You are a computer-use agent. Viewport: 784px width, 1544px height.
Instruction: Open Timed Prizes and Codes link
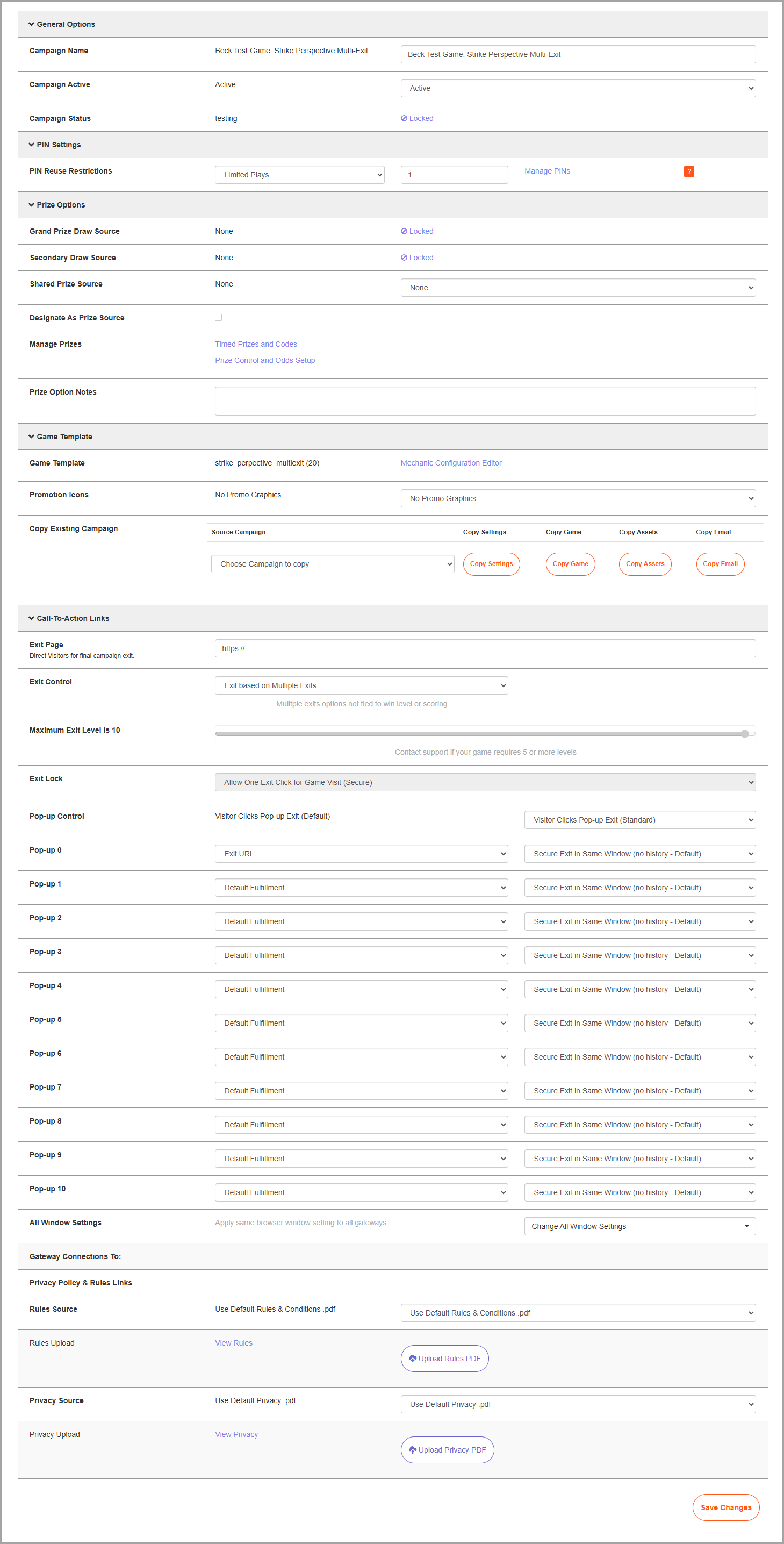click(x=256, y=345)
